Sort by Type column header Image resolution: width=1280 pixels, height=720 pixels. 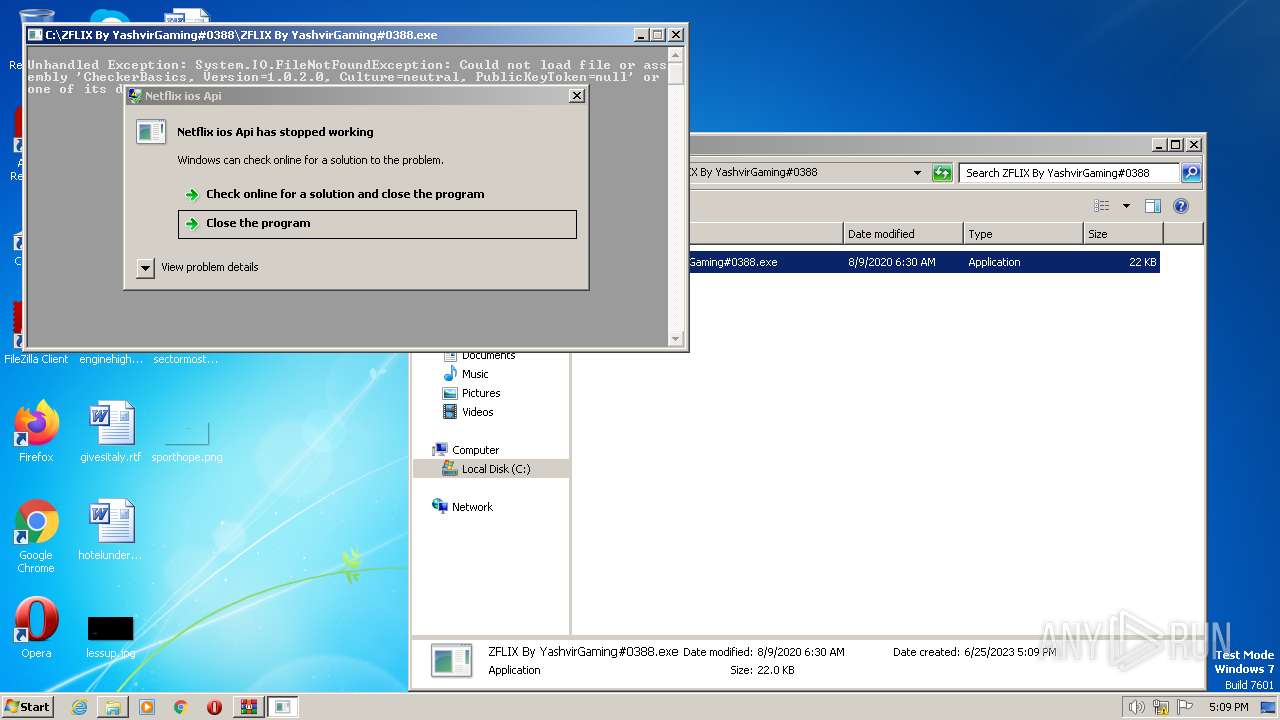(1023, 234)
